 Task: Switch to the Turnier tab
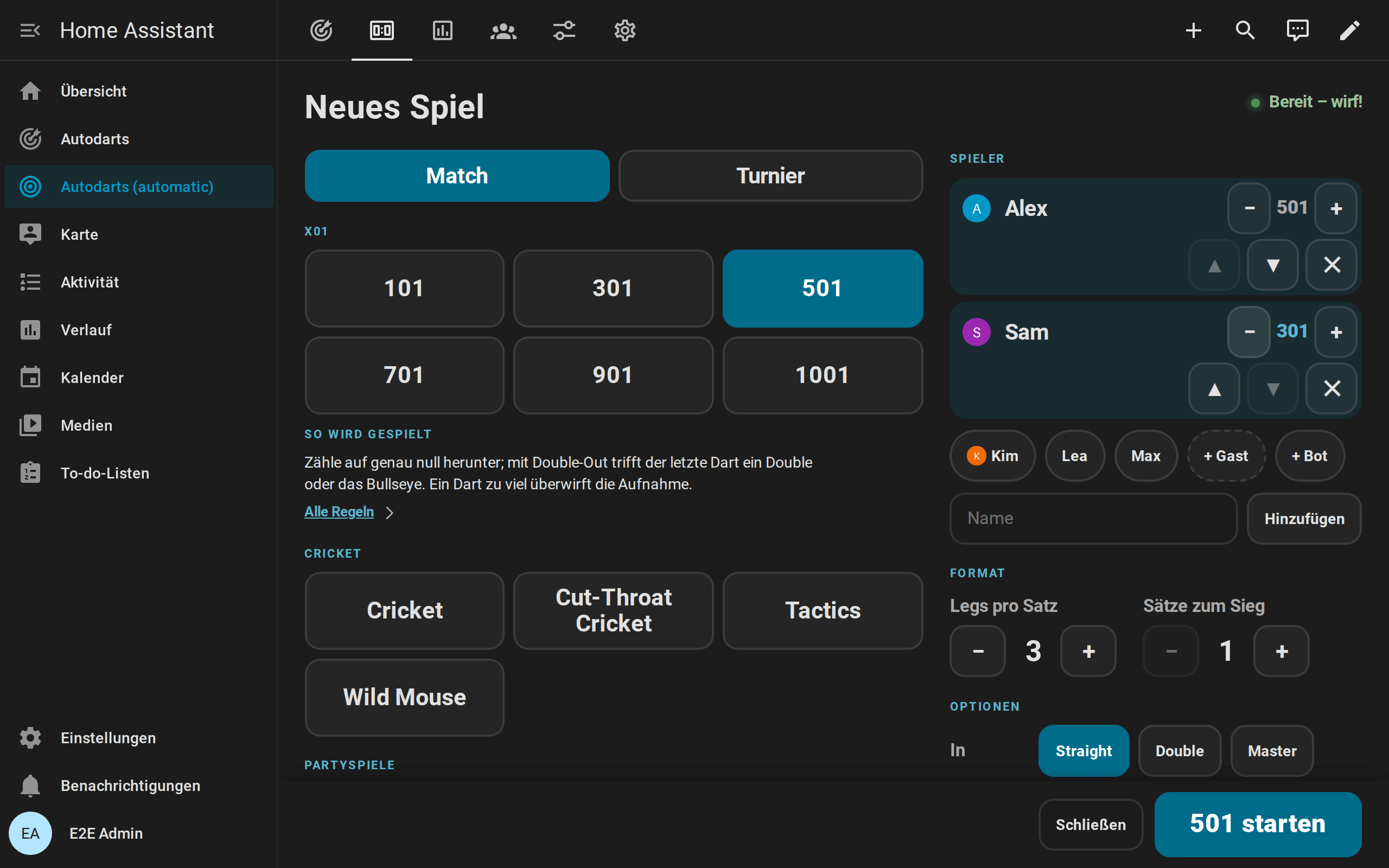pyautogui.click(x=770, y=176)
